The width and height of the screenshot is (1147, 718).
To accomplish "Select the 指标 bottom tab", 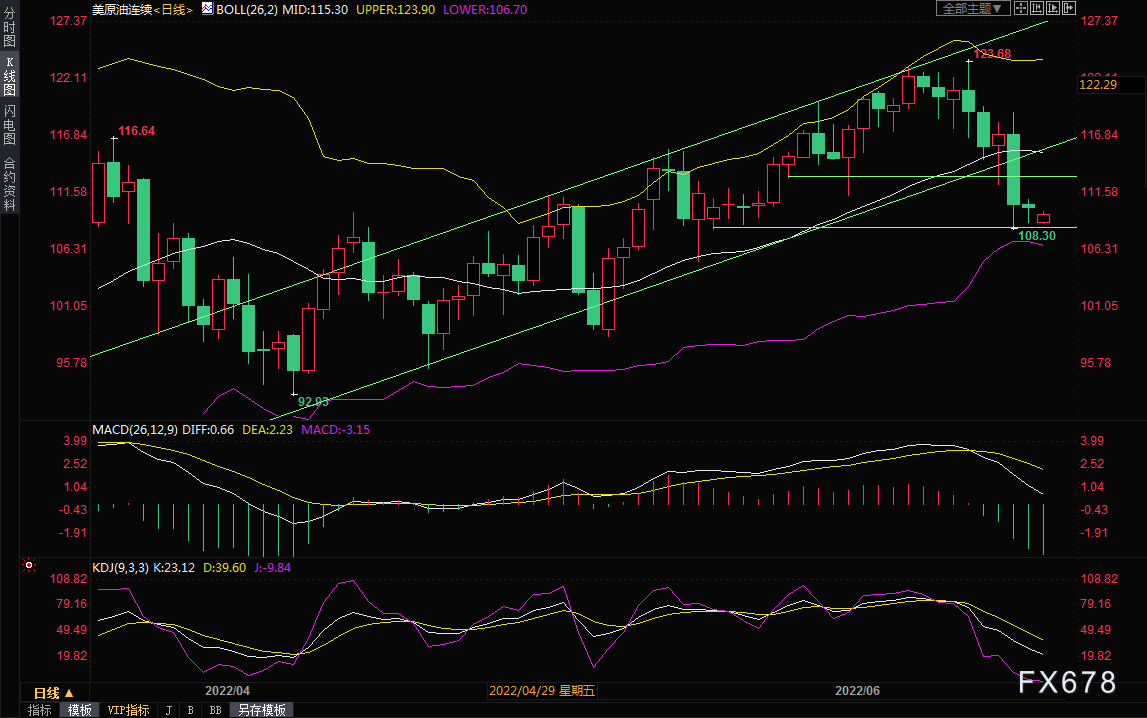I will pyautogui.click(x=40, y=710).
